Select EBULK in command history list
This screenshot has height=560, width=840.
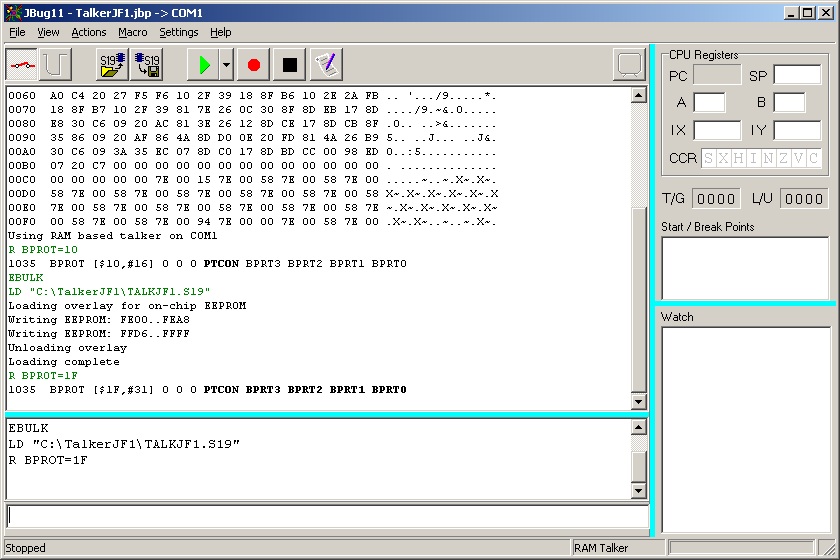(x=28, y=428)
